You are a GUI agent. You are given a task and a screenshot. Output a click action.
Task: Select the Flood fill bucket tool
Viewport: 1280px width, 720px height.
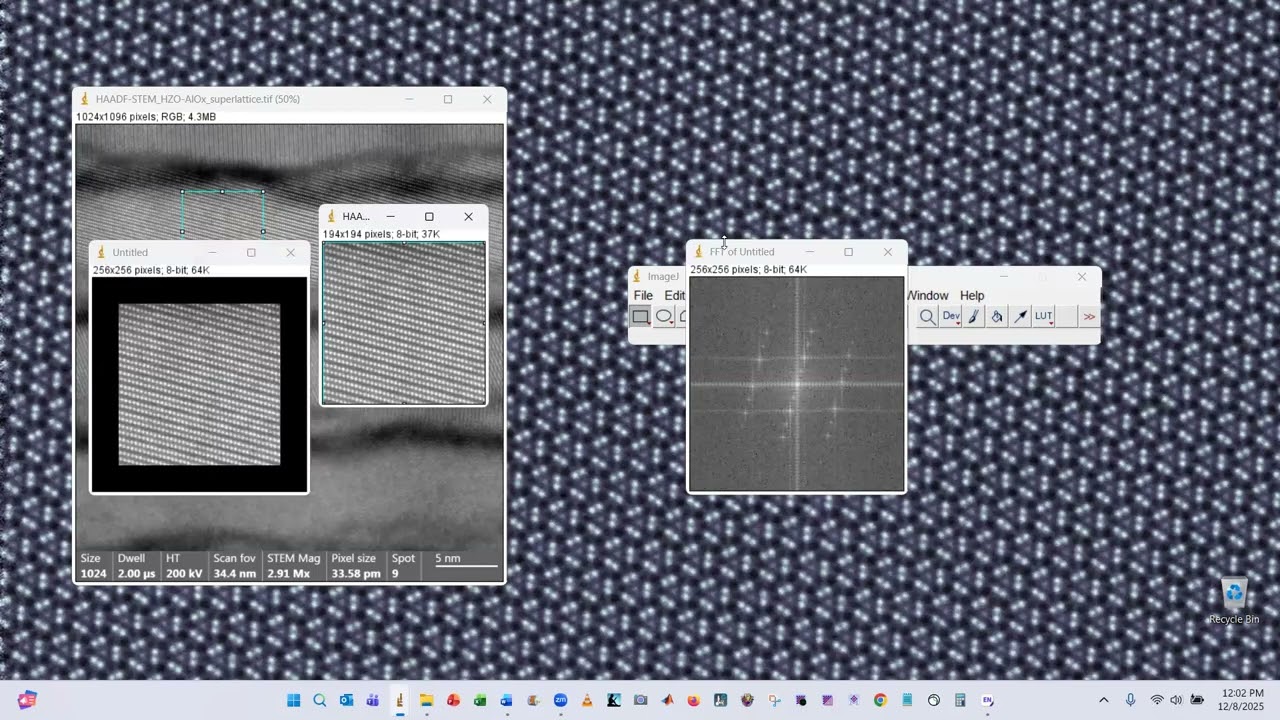coord(997,316)
